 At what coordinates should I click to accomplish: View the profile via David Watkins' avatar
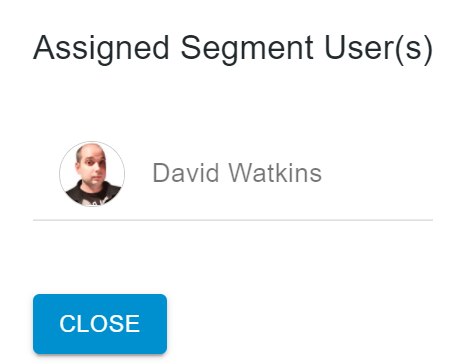coord(92,174)
